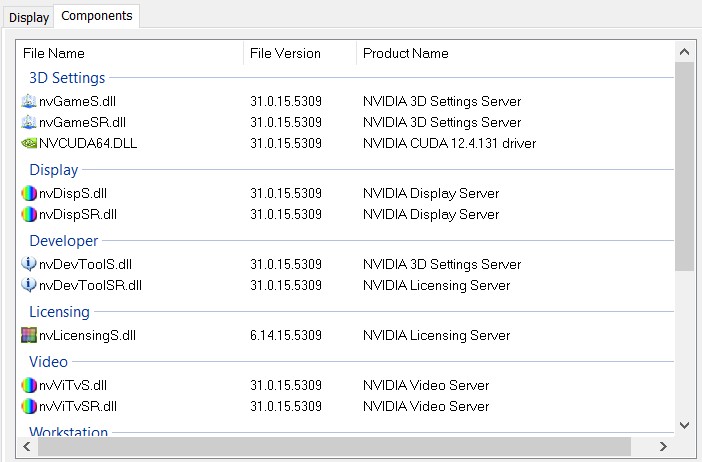Click the nvDispSR.dll rainbow icon
Screen dimensions: 702x462
point(29,214)
